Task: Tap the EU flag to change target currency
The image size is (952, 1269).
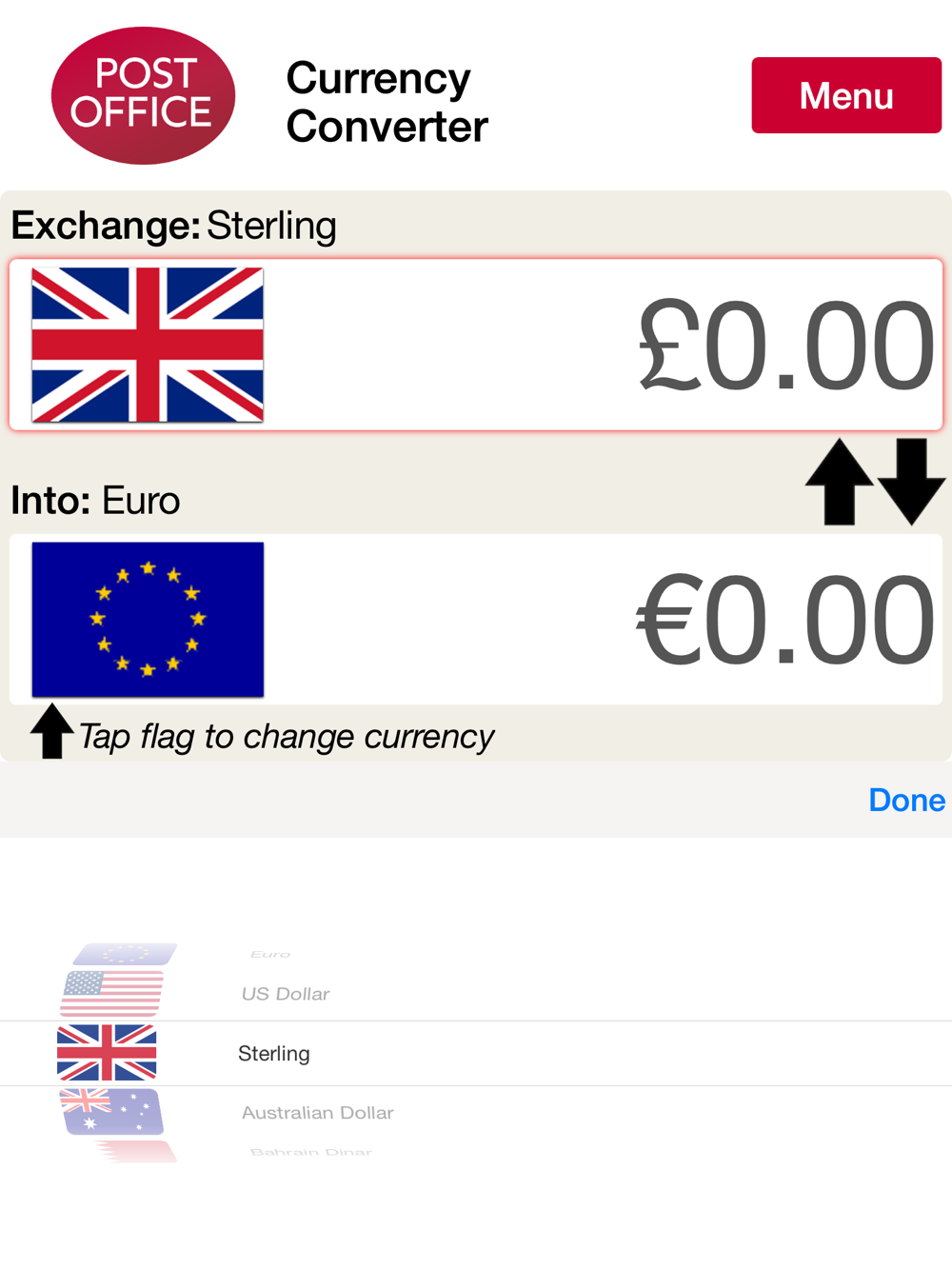Action: click(148, 620)
